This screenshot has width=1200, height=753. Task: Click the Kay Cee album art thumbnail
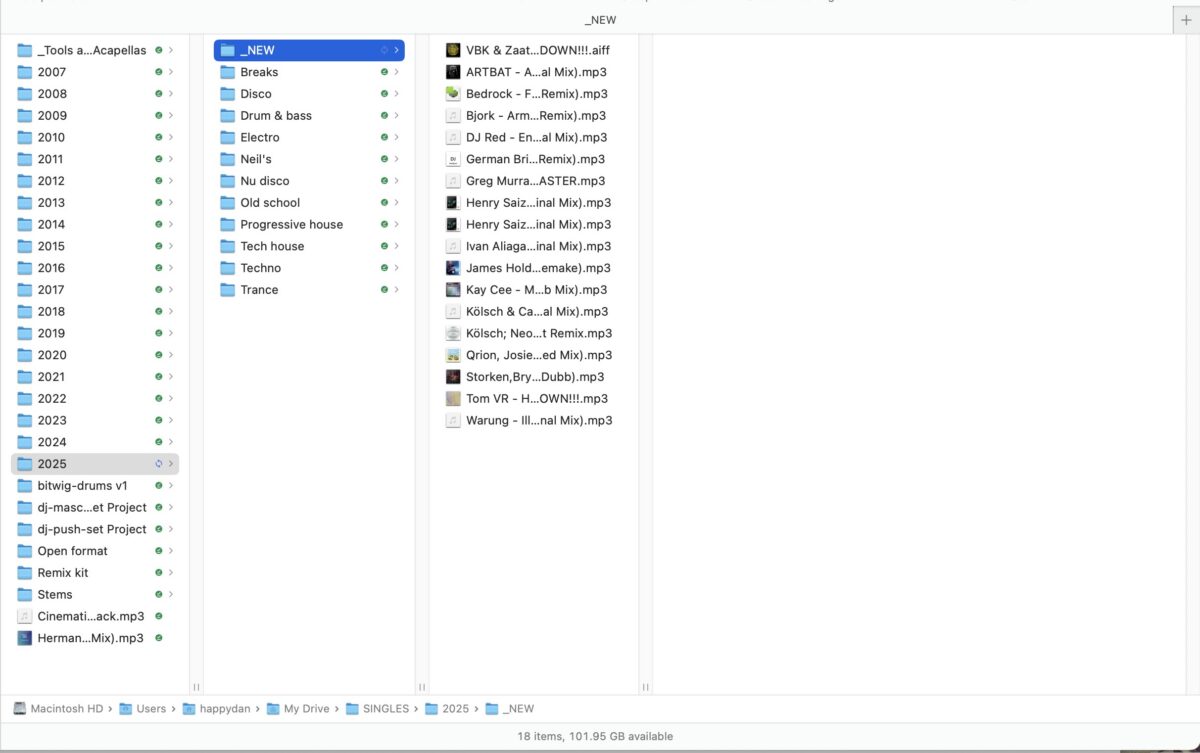pyautogui.click(x=452, y=289)
